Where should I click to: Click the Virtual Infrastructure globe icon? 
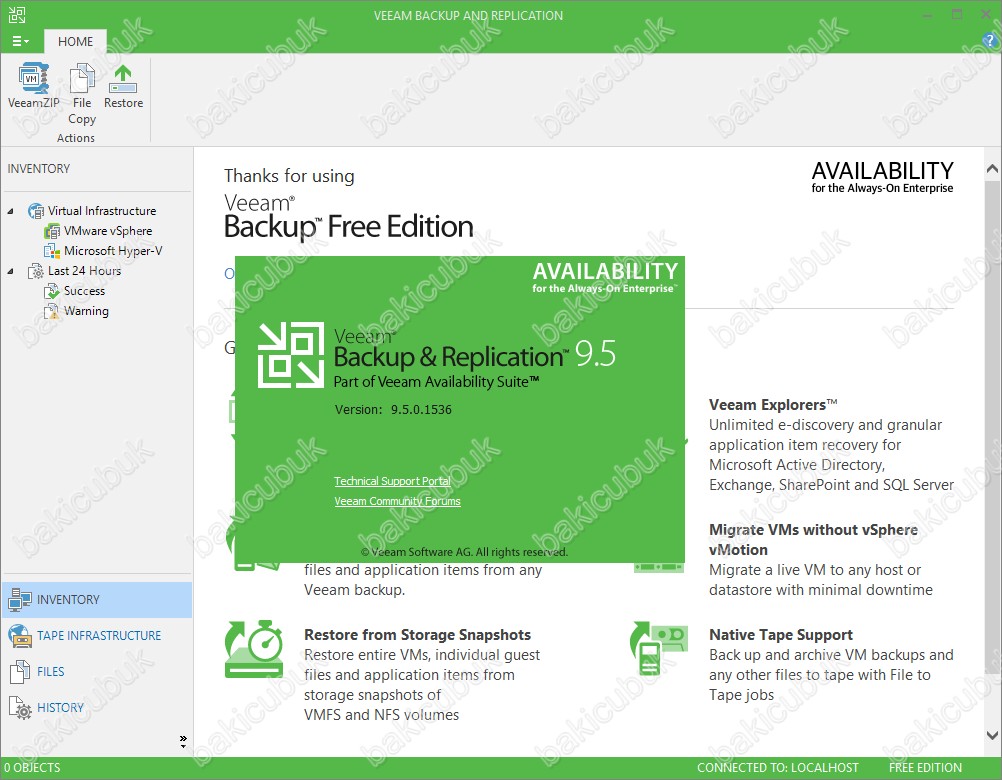point(36,211)
